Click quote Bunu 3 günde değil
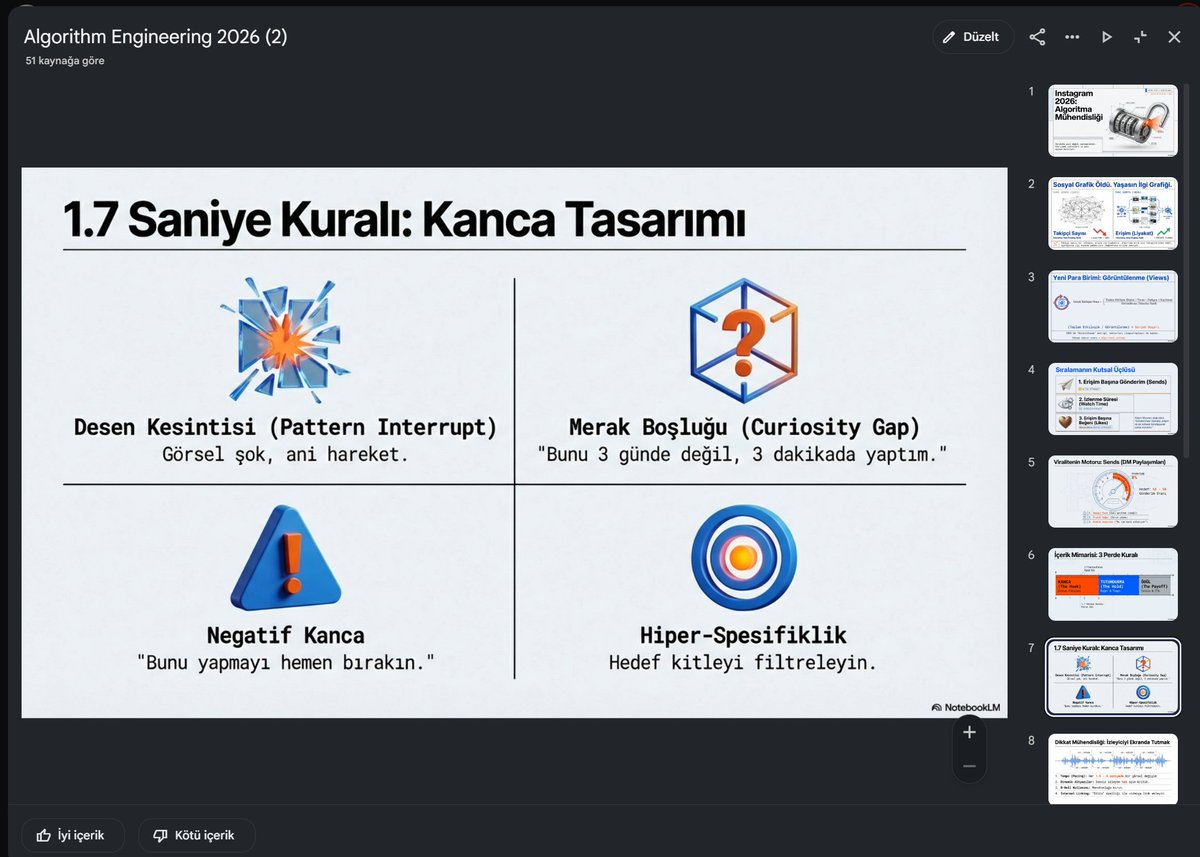Screen dimensions: 1200x857 pyautogui.click(x=743, y=454)
